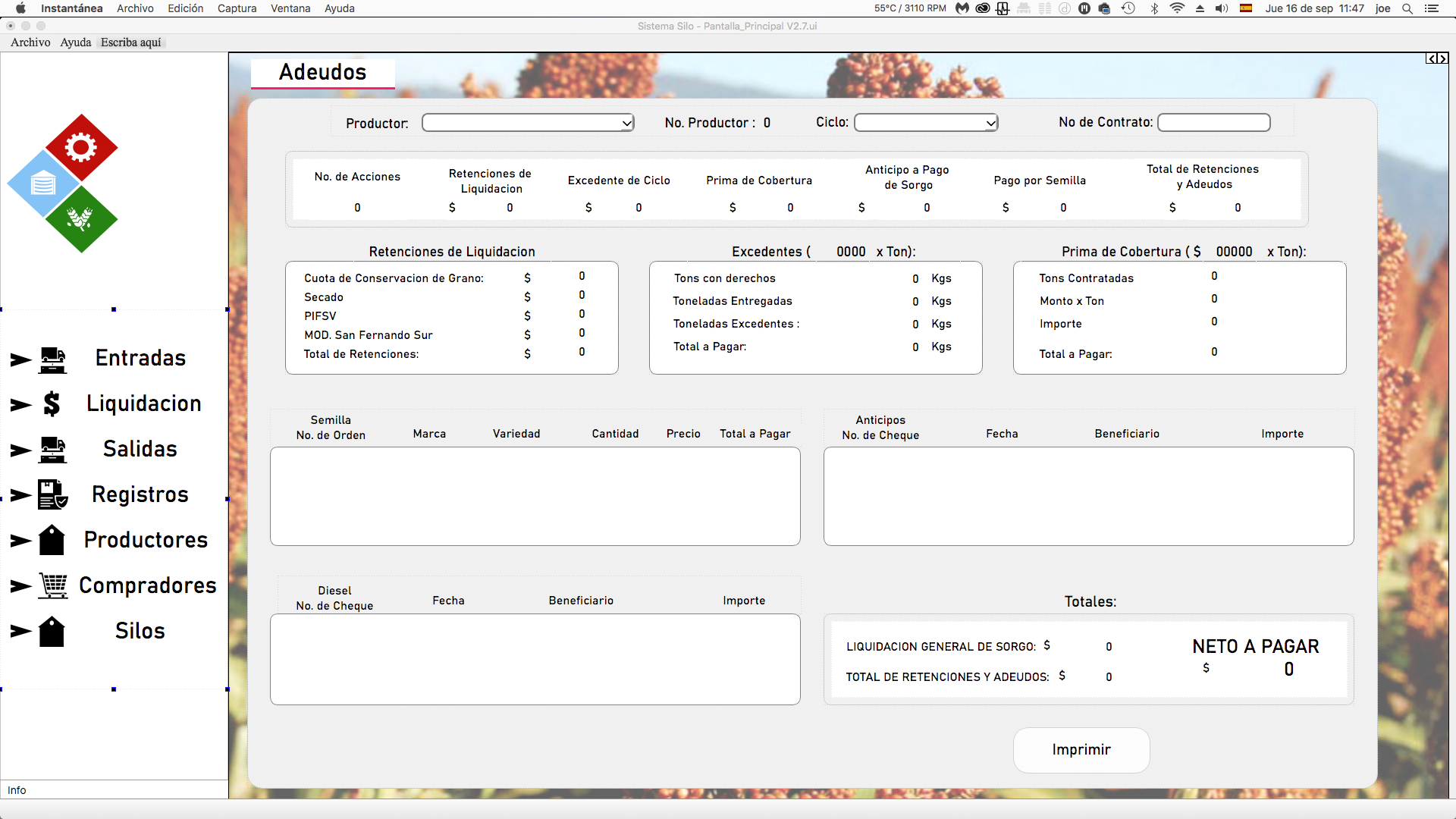This screenshot has width=1456, height=819.
Task: Click the Registros document shield icon
Action: pyautogui.click(x=52, y=494)
